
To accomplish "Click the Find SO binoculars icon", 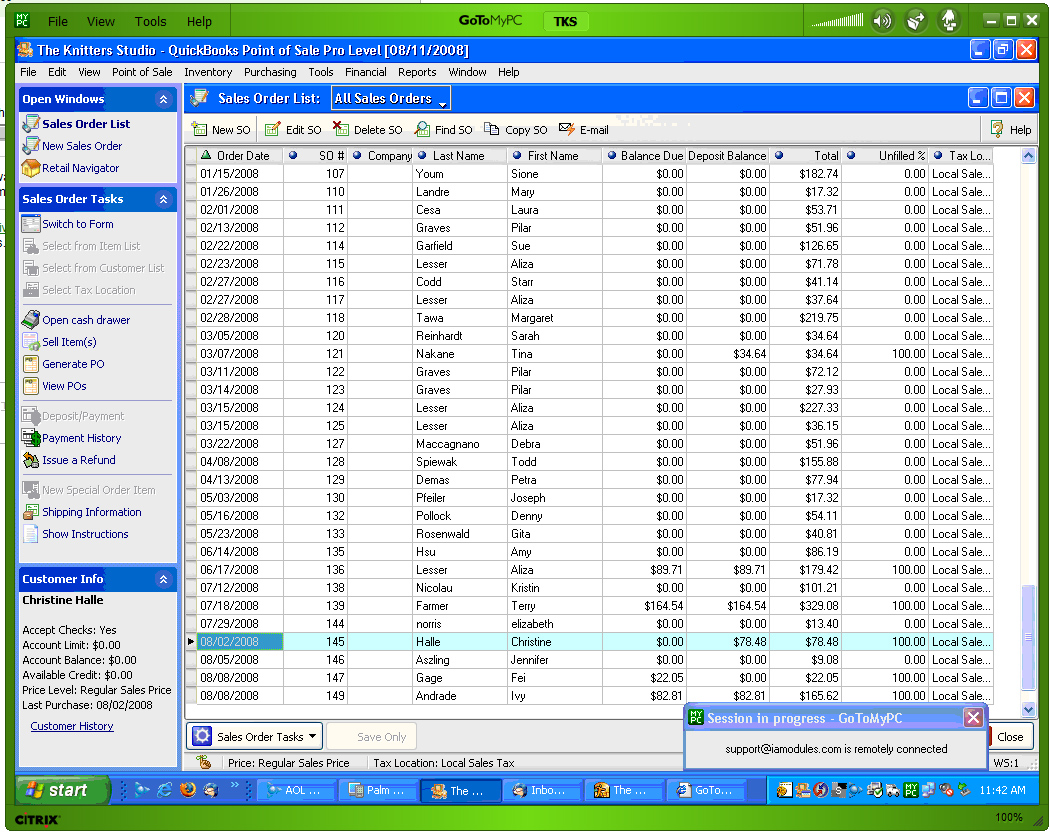I will 423,129.
